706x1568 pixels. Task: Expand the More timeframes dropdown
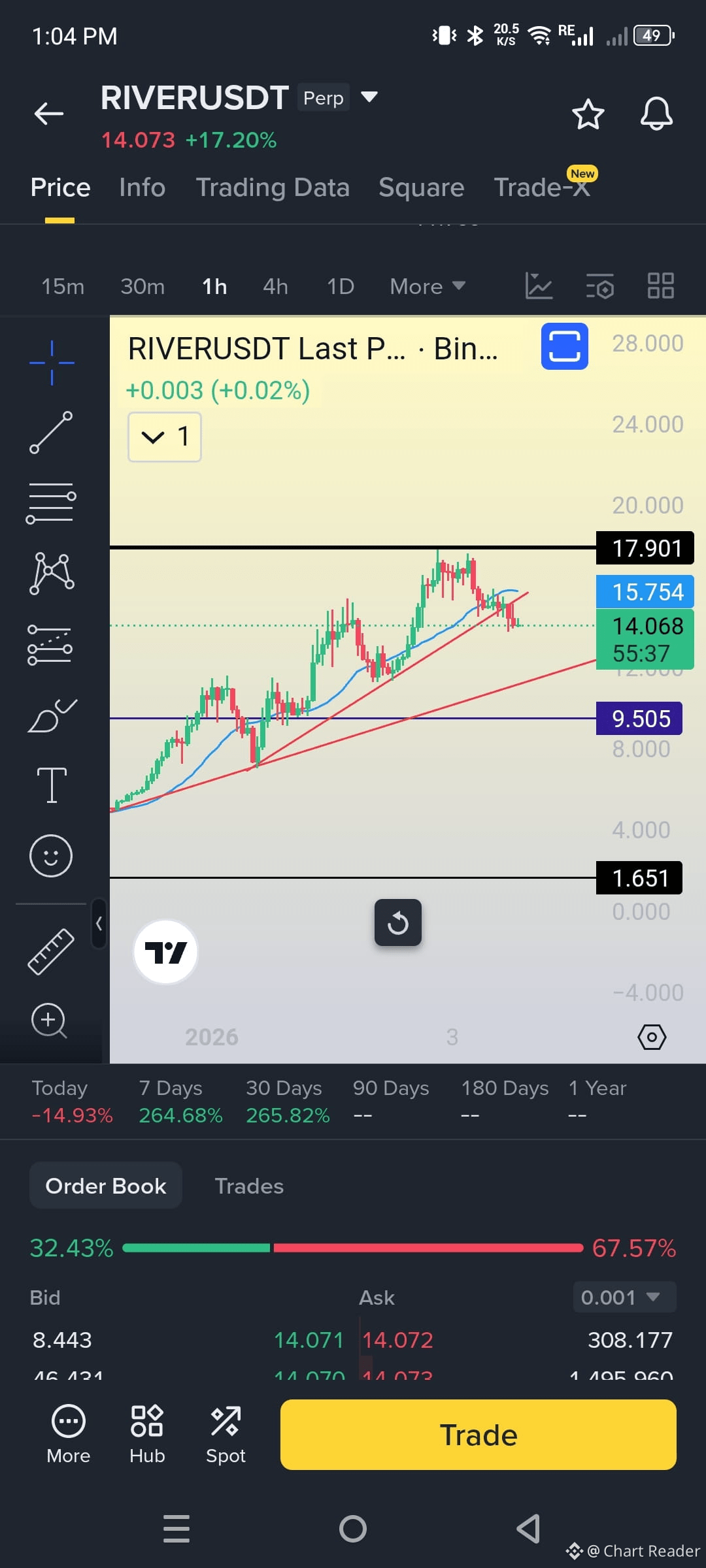pos(428,286)
